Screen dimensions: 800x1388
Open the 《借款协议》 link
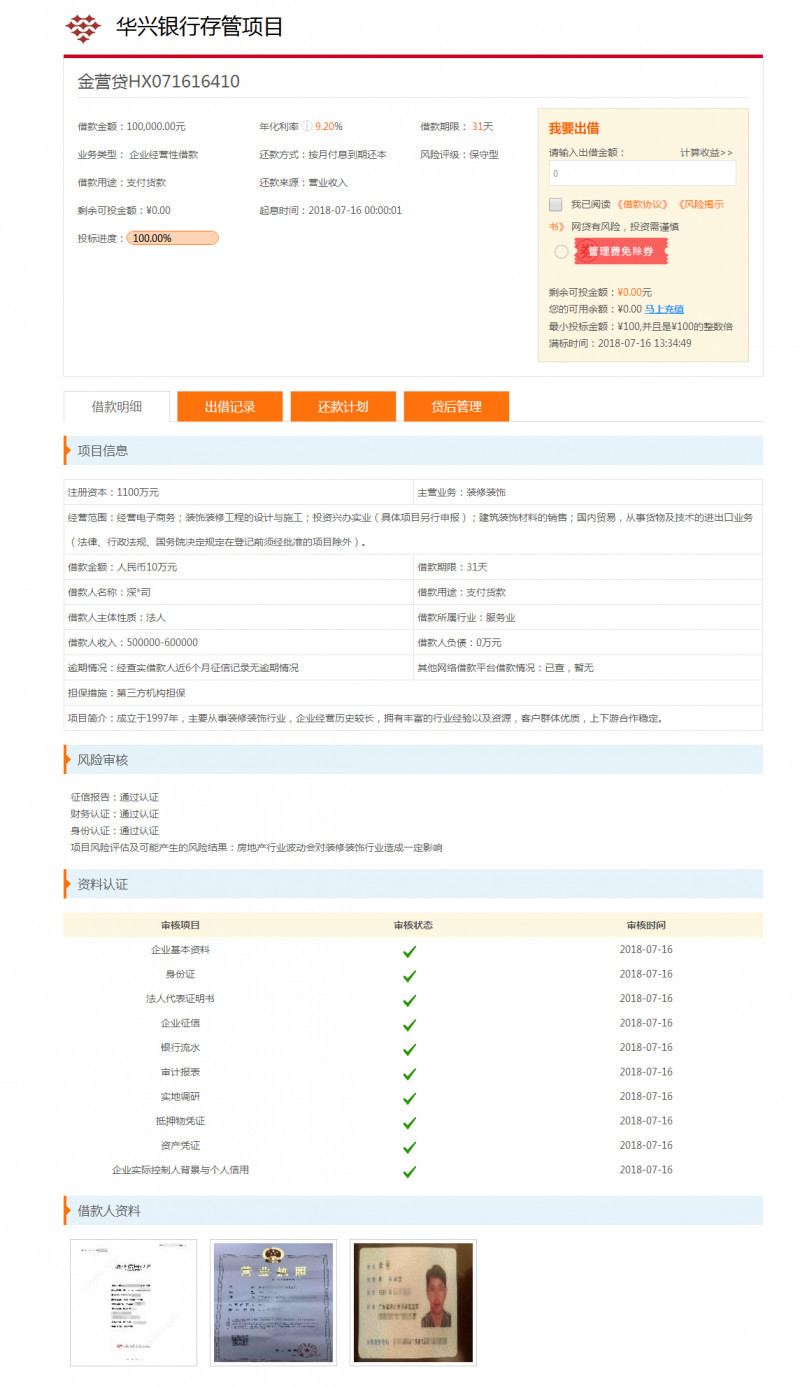(x=643, y=204)
